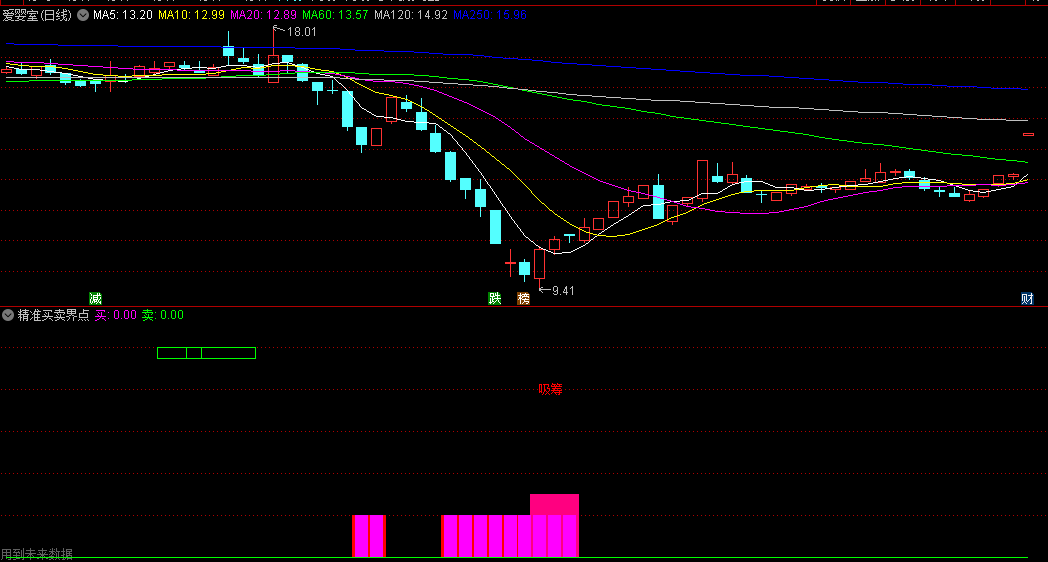This screenshot has height=562, width=1048.
Task: Open the dropdown arrow beside 爱婴室(日线)
Action: pos(83,15)
